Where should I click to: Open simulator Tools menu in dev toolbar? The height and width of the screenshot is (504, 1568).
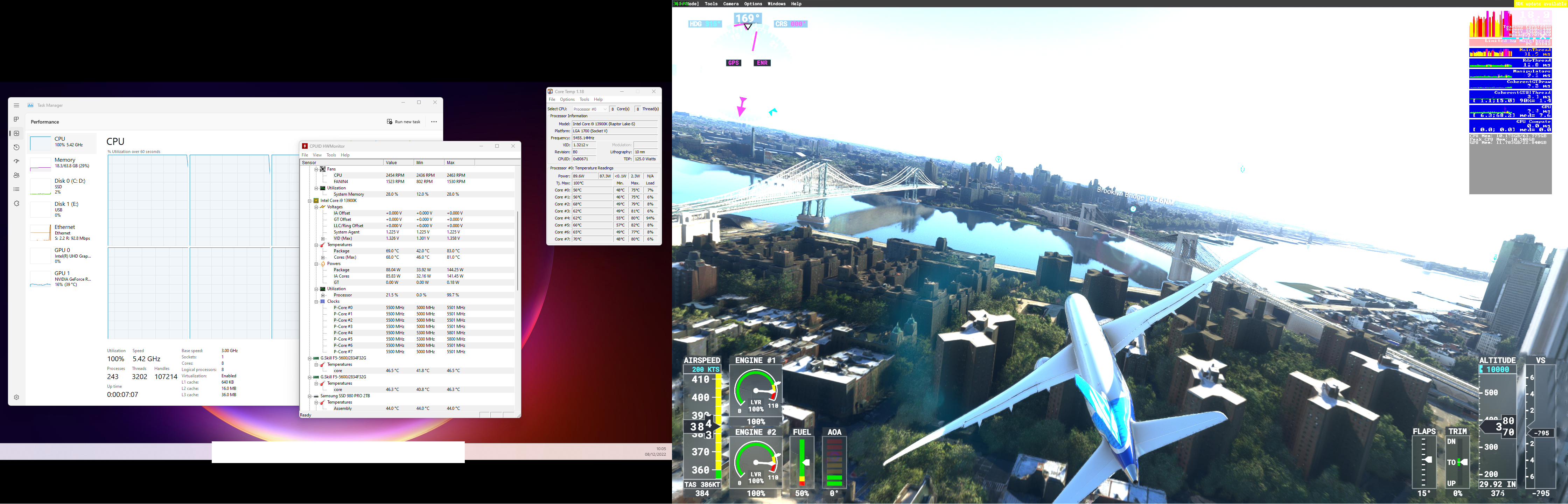711,3
